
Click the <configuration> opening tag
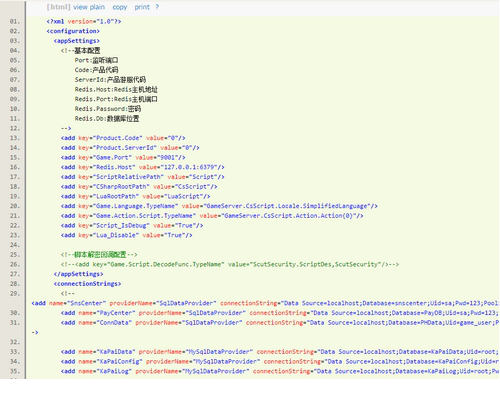(x=73, y=31)
